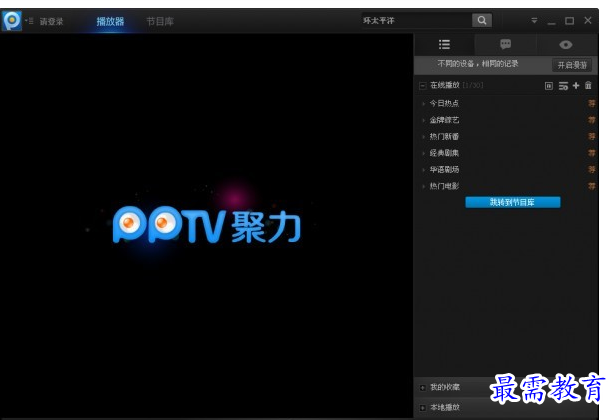Click 荐 badge on 今日热点 row
This screenshot has width=614, height=420.
pos(591,103)
